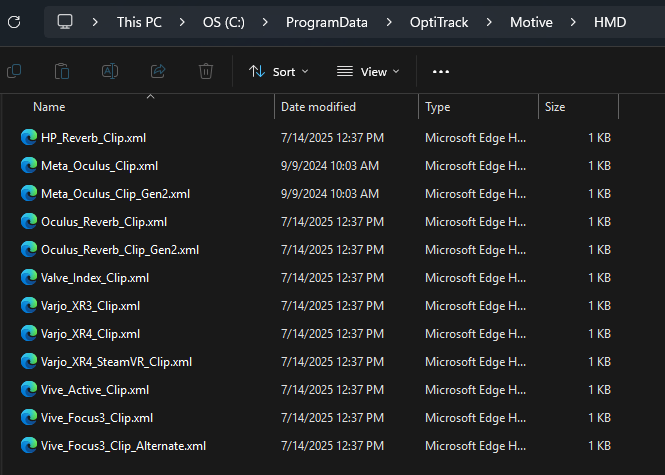
Task: Select file Vive_Focus3_Clip.xml
Action: click(x=97, y=418)
